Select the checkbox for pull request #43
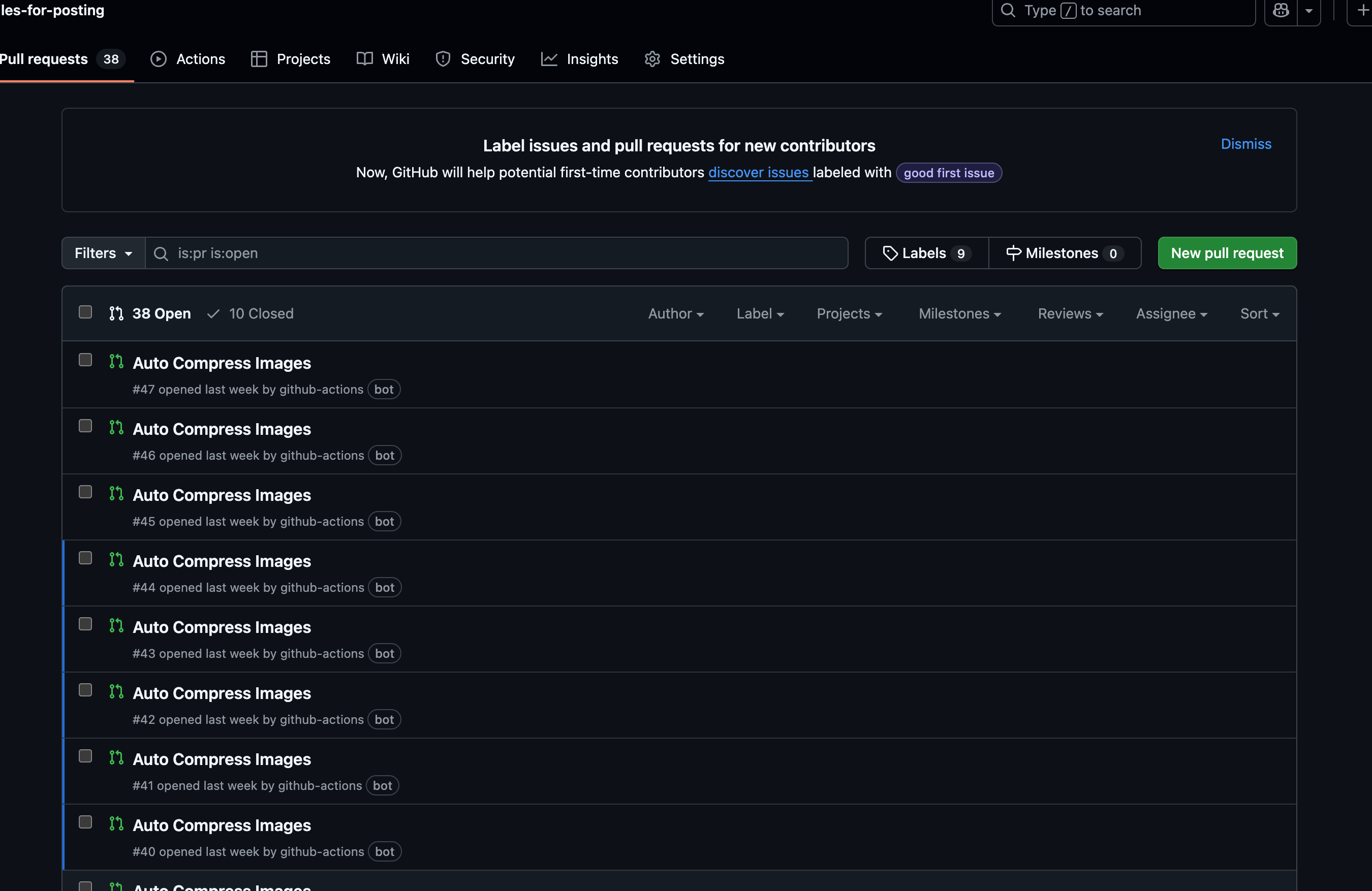 click(x=85, y=624)
